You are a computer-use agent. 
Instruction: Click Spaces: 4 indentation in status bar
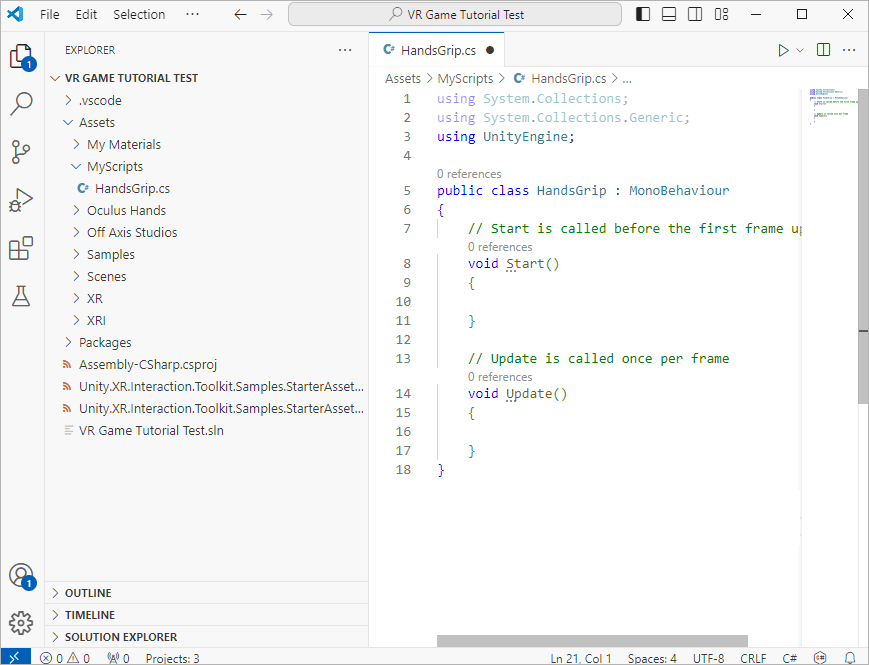point(652,658)
